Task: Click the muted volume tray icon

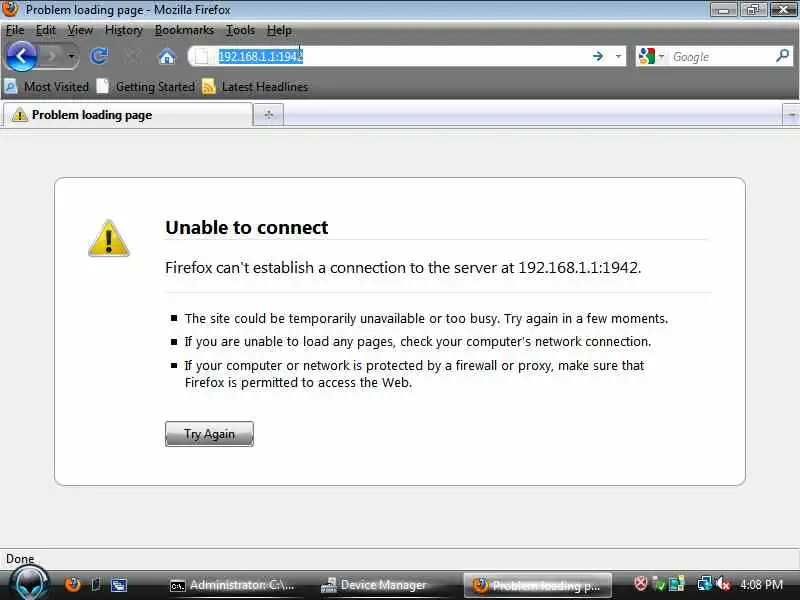Action: pos(723,584)
